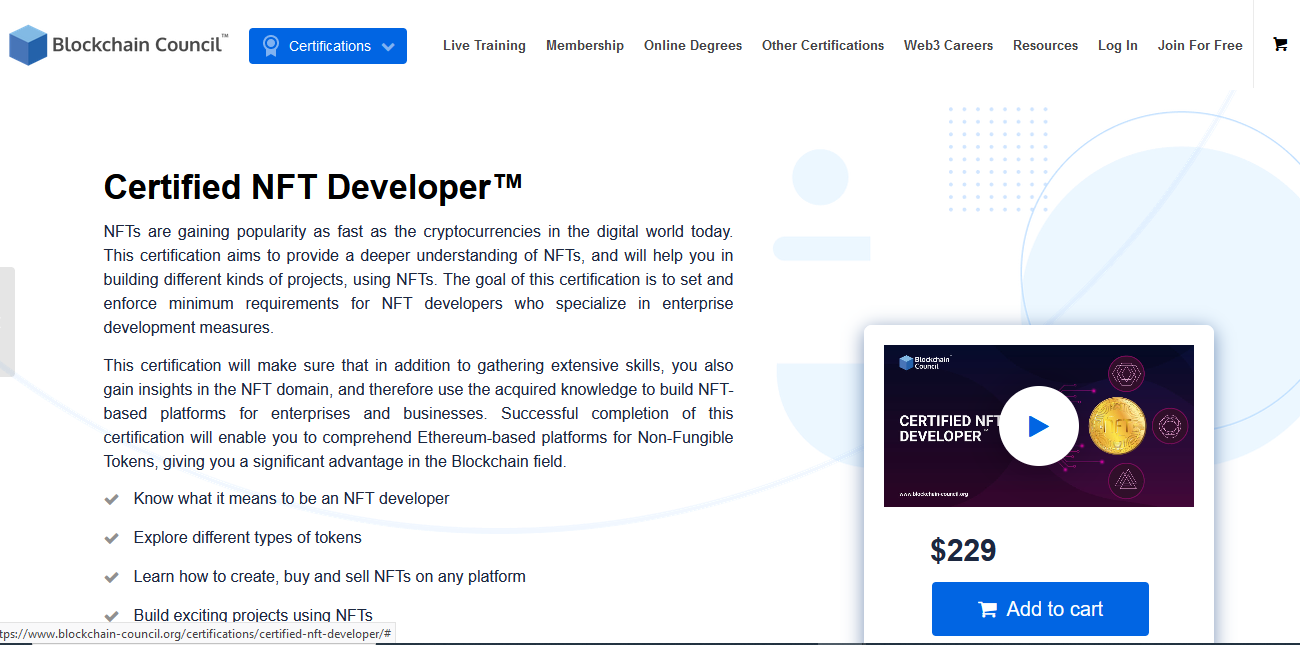Click the cart icon inside Add to cart

pyautogui.click(x=988, y=610)
